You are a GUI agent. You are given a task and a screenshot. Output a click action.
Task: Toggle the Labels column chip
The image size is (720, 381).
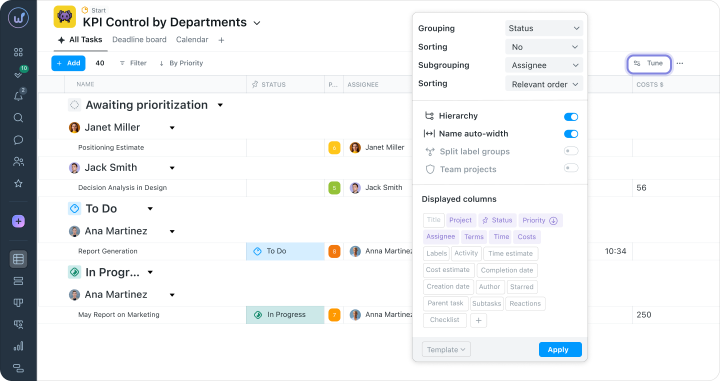(x=436, y=253)
